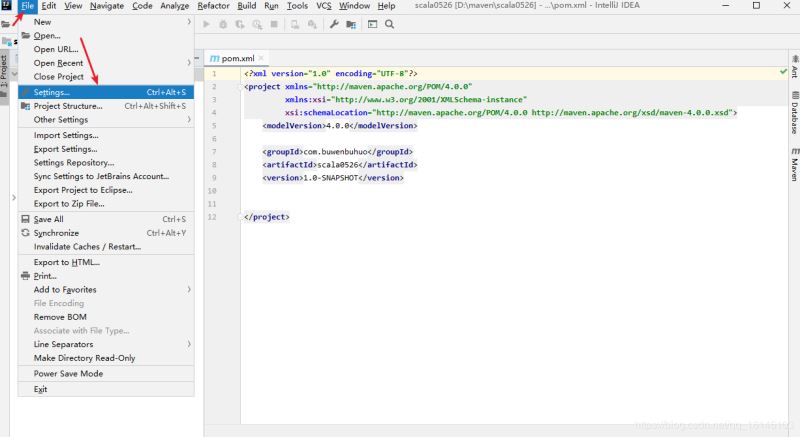Select Settings... in the File menu
800x437 pixels.
pyautogui.click(x=52, y=92)
